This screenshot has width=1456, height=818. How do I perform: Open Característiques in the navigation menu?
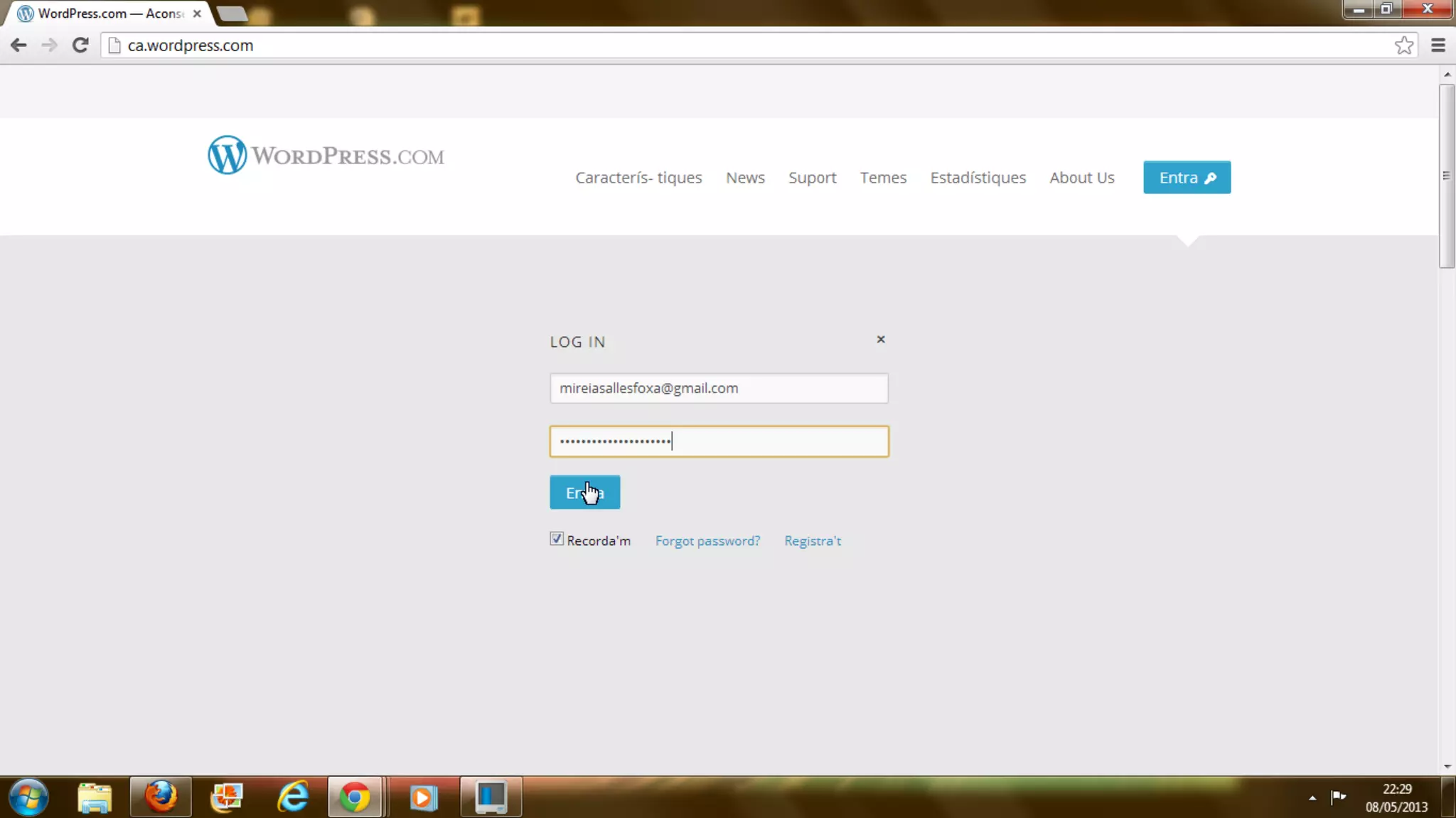point(638,178)
